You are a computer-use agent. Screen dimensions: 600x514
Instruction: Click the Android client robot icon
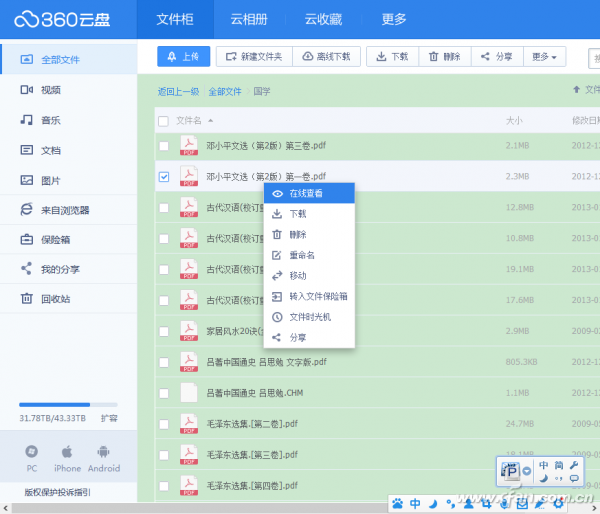(103, 452)
